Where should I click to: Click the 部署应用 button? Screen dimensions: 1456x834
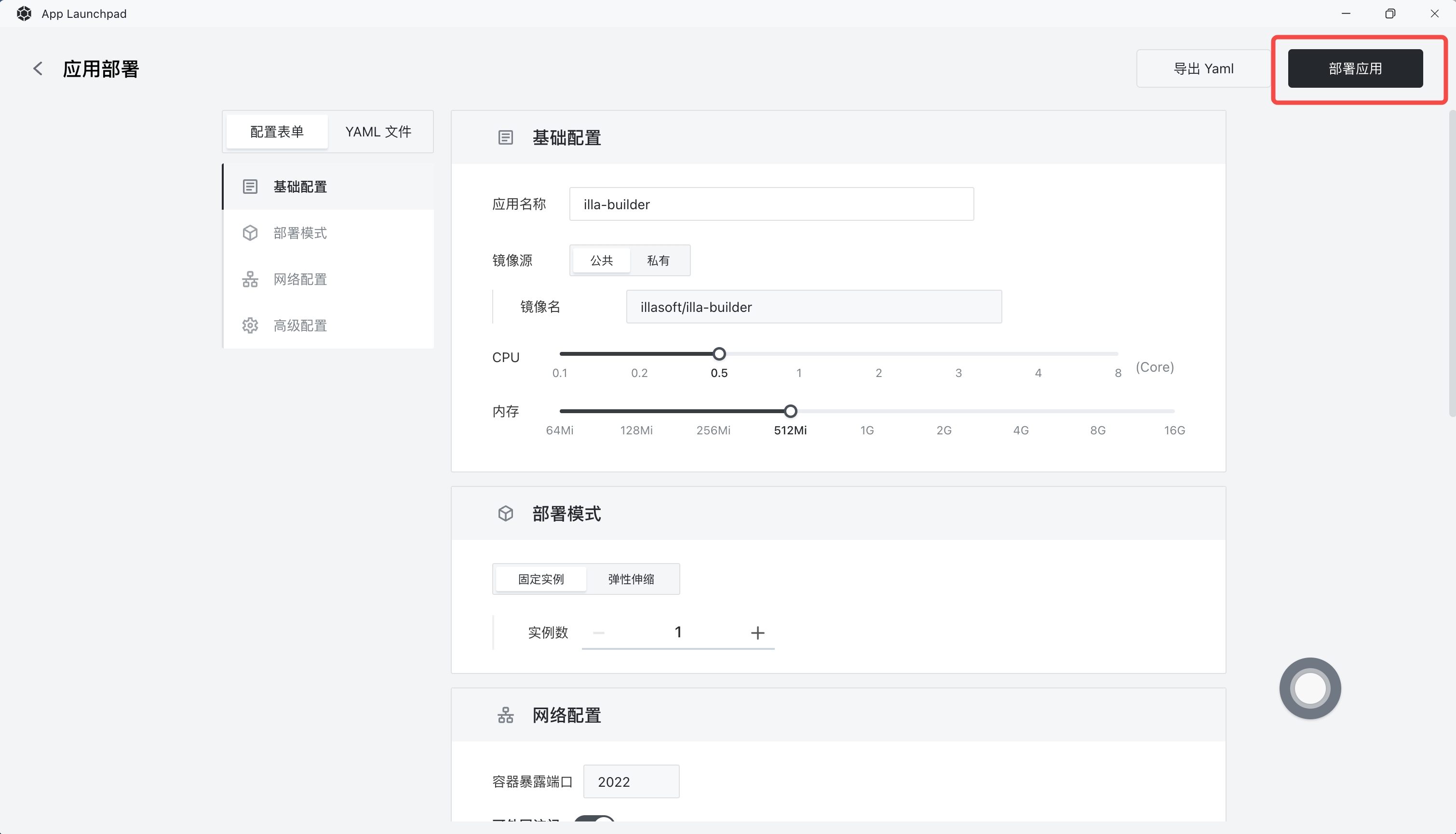(1355, 69)
